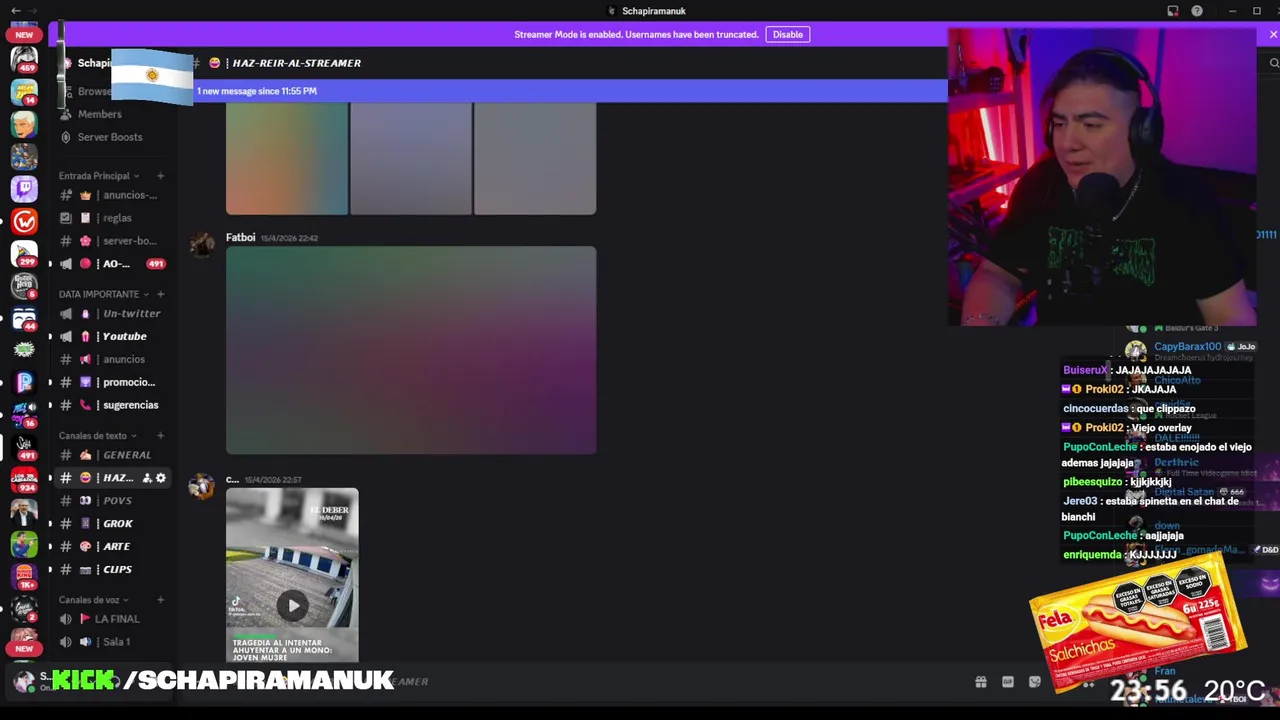The width and height of the screenshot is (1280, 720).
Task: Open the Burger King server icon
Action: [x=24, y=577]
